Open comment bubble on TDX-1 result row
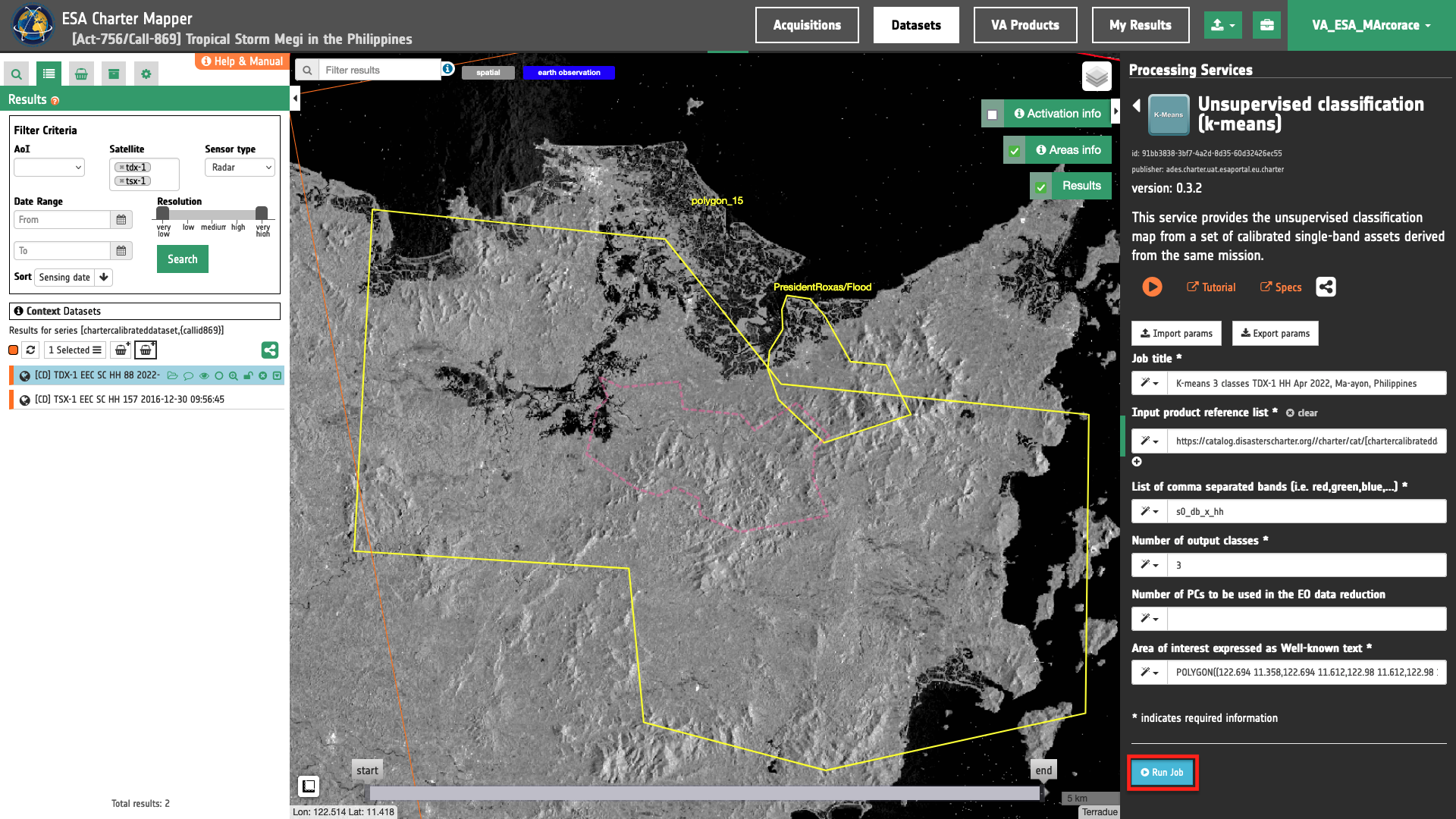The height and width of the screenshot is (819, 1456). tap(188, 375)
